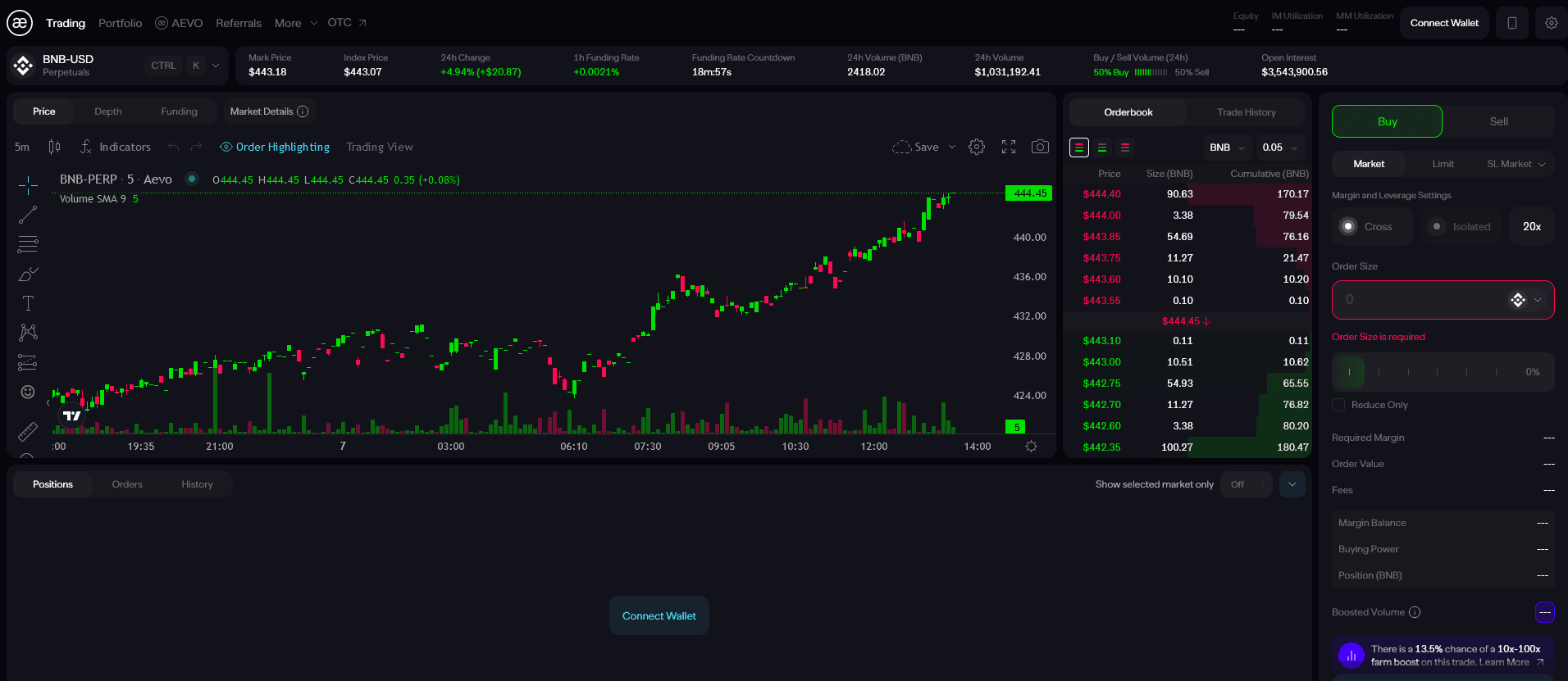Open the BNB unit dropdown in orderbook
Image resolution: width=1568 pixels, height=681 pixels.
1227,148
